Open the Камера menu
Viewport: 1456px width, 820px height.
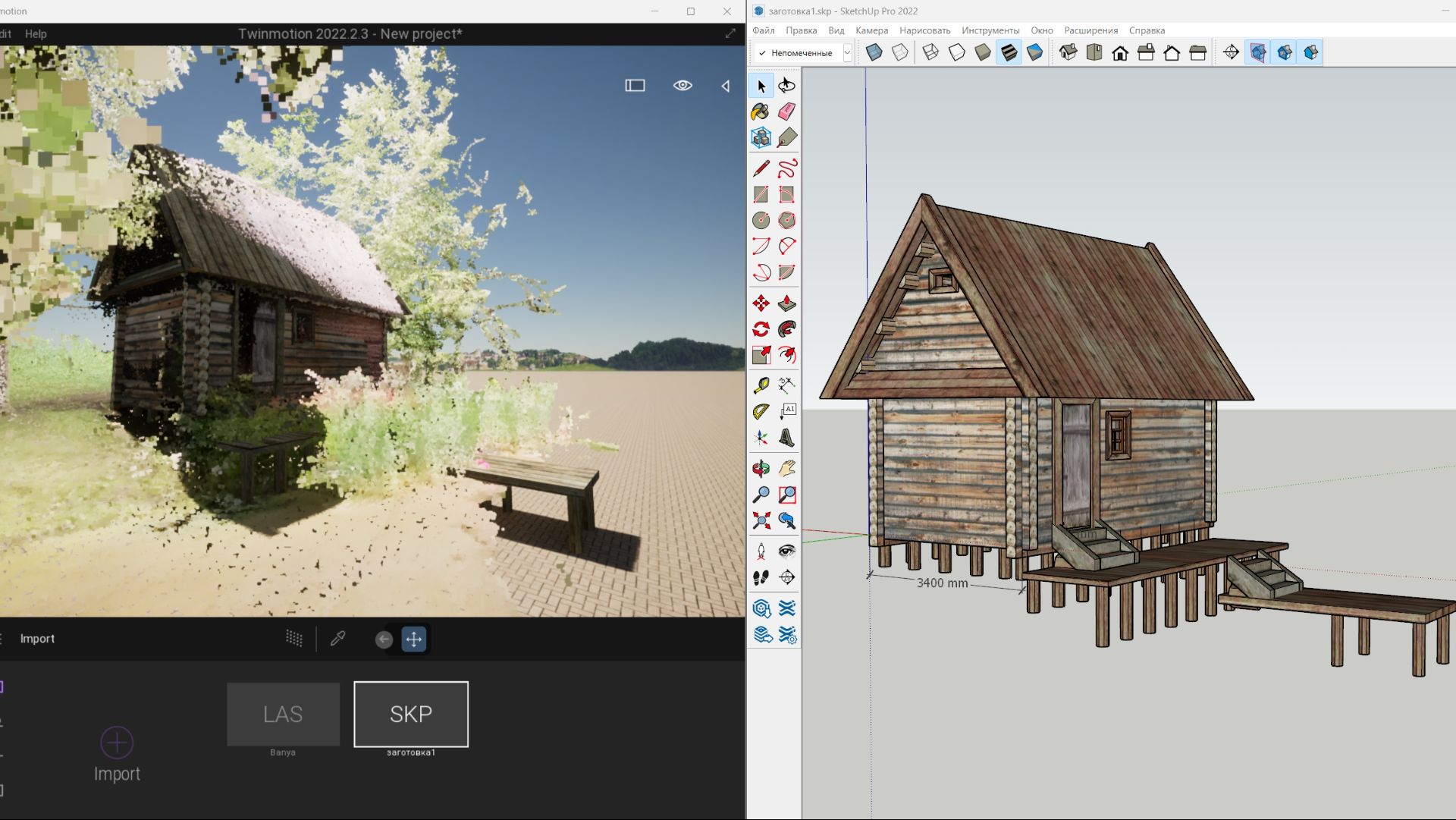(871, 30)
